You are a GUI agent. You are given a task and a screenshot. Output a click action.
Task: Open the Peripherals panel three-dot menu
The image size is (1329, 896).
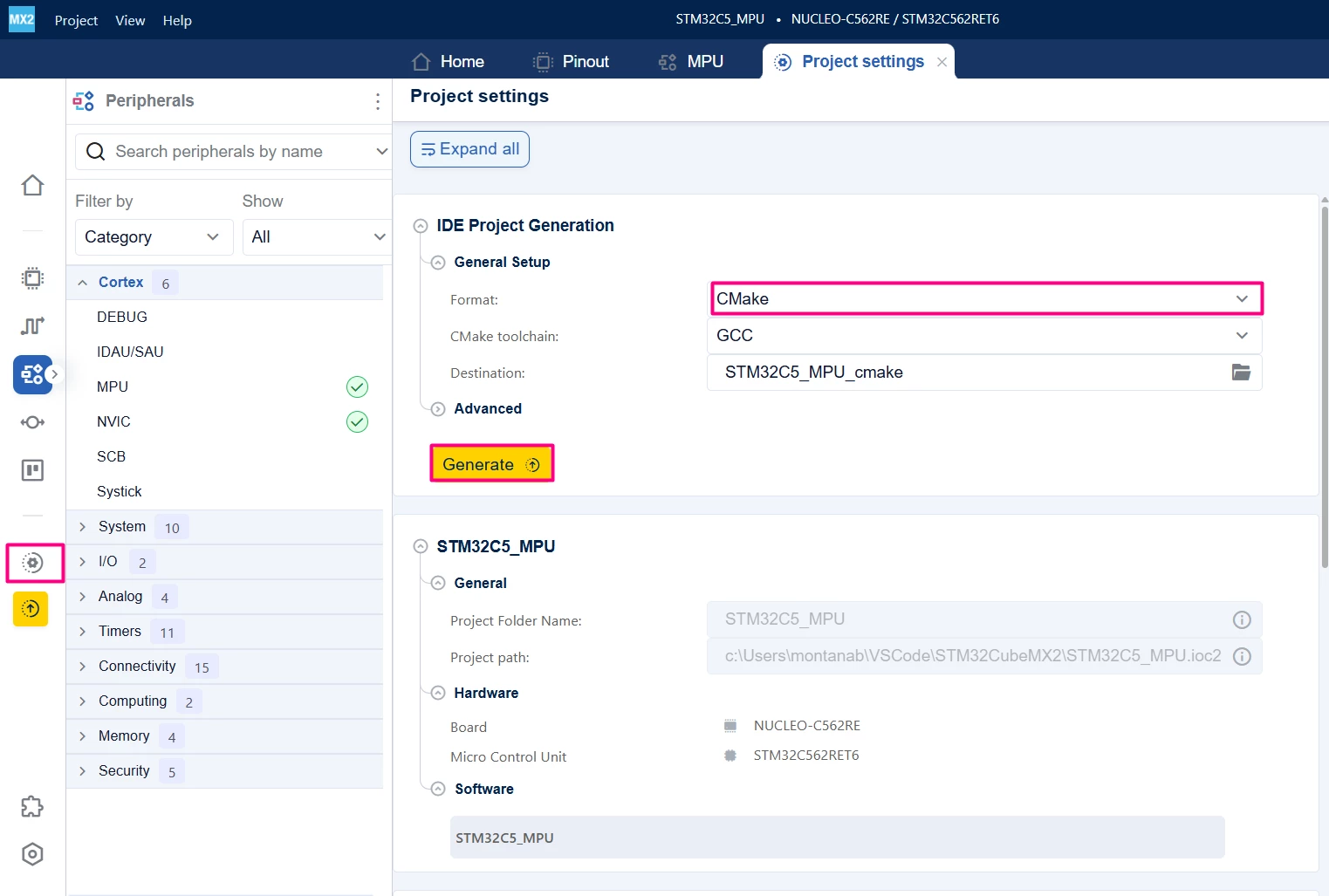tap(378, 101)
